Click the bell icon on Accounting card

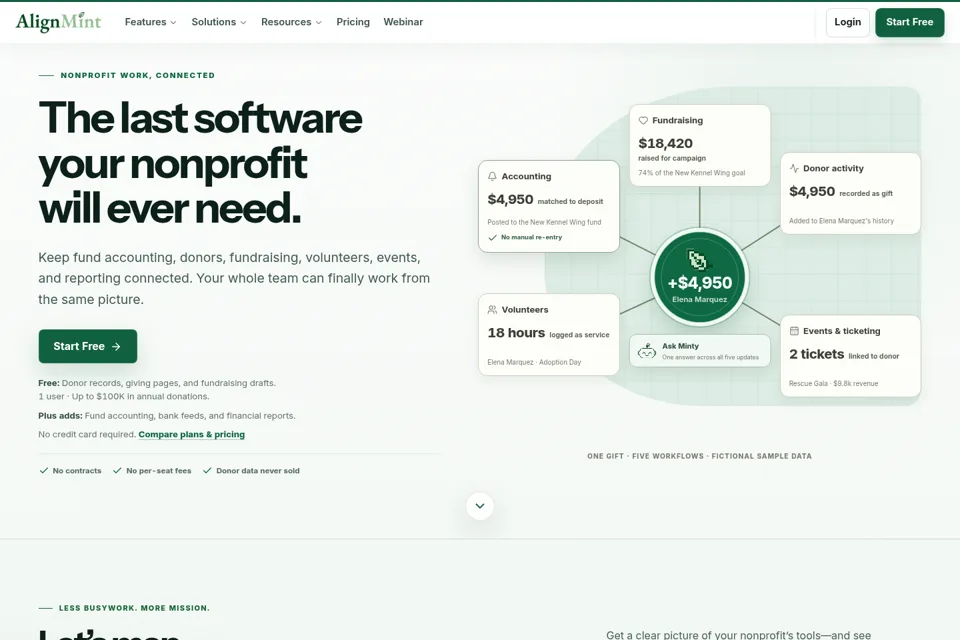click(492, 176)
